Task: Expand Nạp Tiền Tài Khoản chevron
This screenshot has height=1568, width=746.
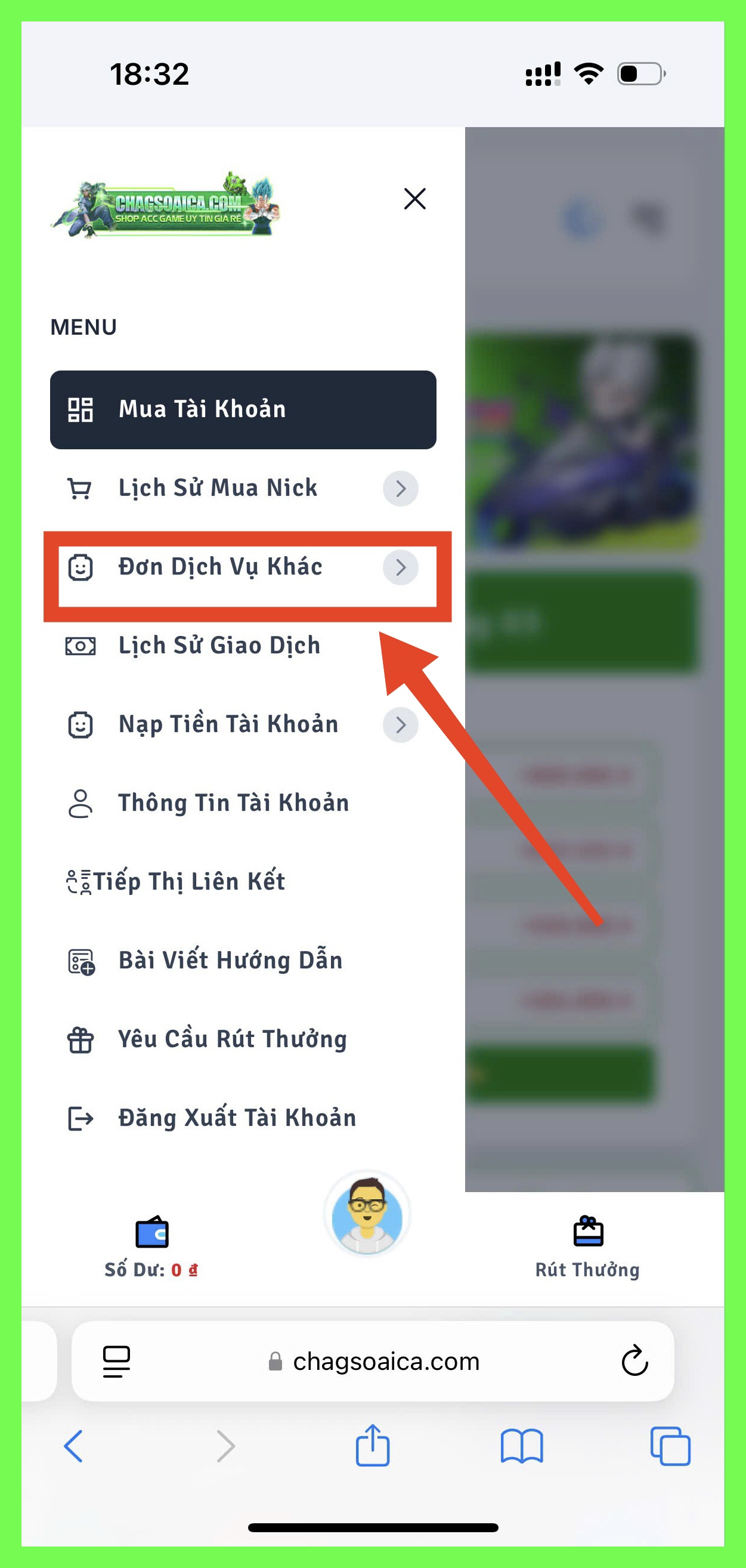Action: 400,724
